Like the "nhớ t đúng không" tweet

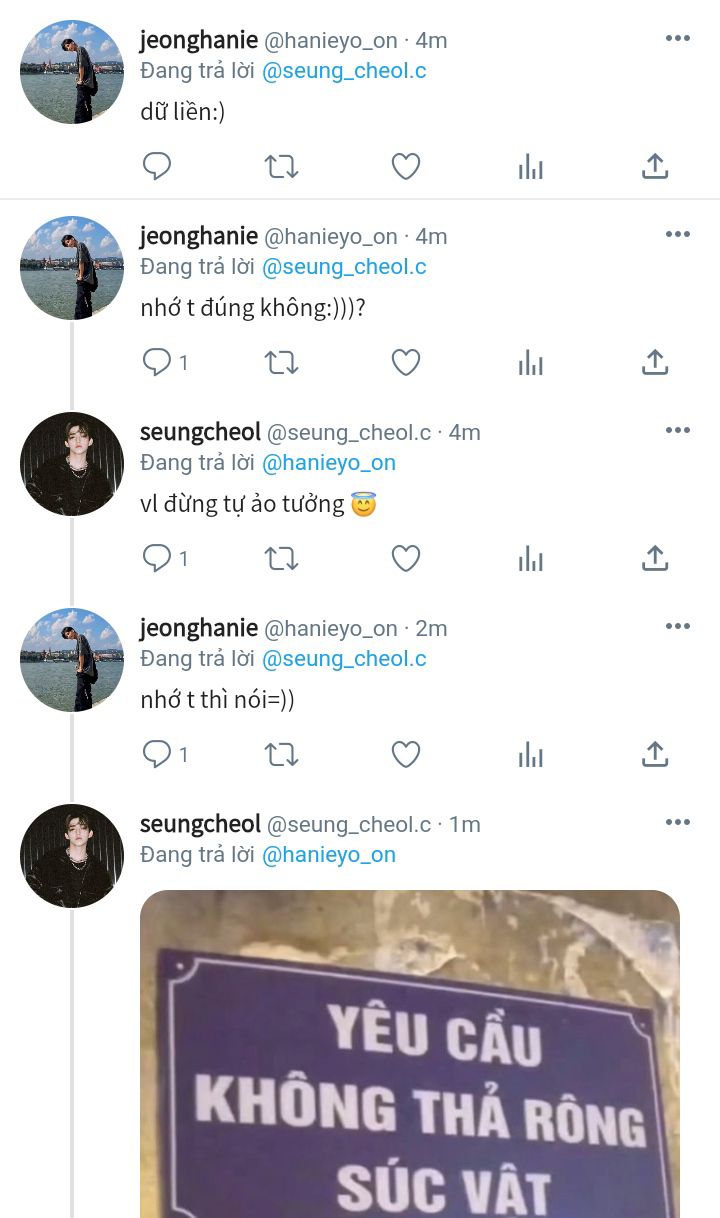point(405,362)
